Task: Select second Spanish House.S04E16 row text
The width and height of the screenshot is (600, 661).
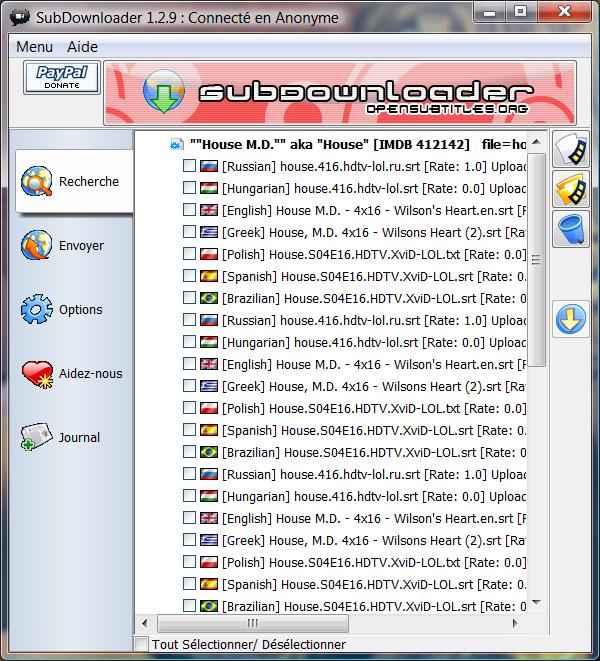Action: pos(374,430)
